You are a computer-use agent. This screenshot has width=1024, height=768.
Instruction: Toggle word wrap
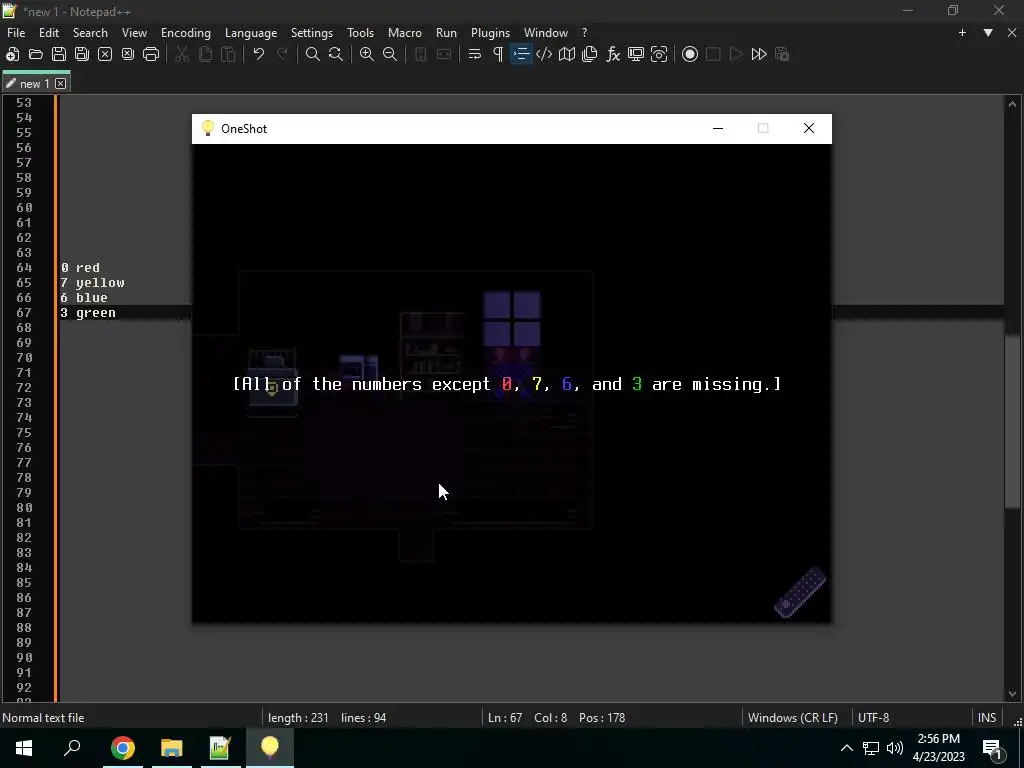pyautogui.click(x=475, y=54)
